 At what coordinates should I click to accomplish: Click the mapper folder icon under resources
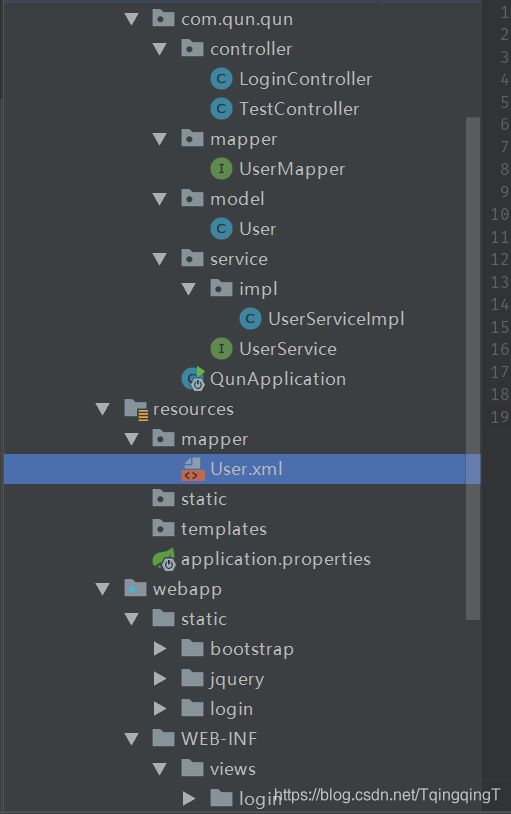pos(163,439)
